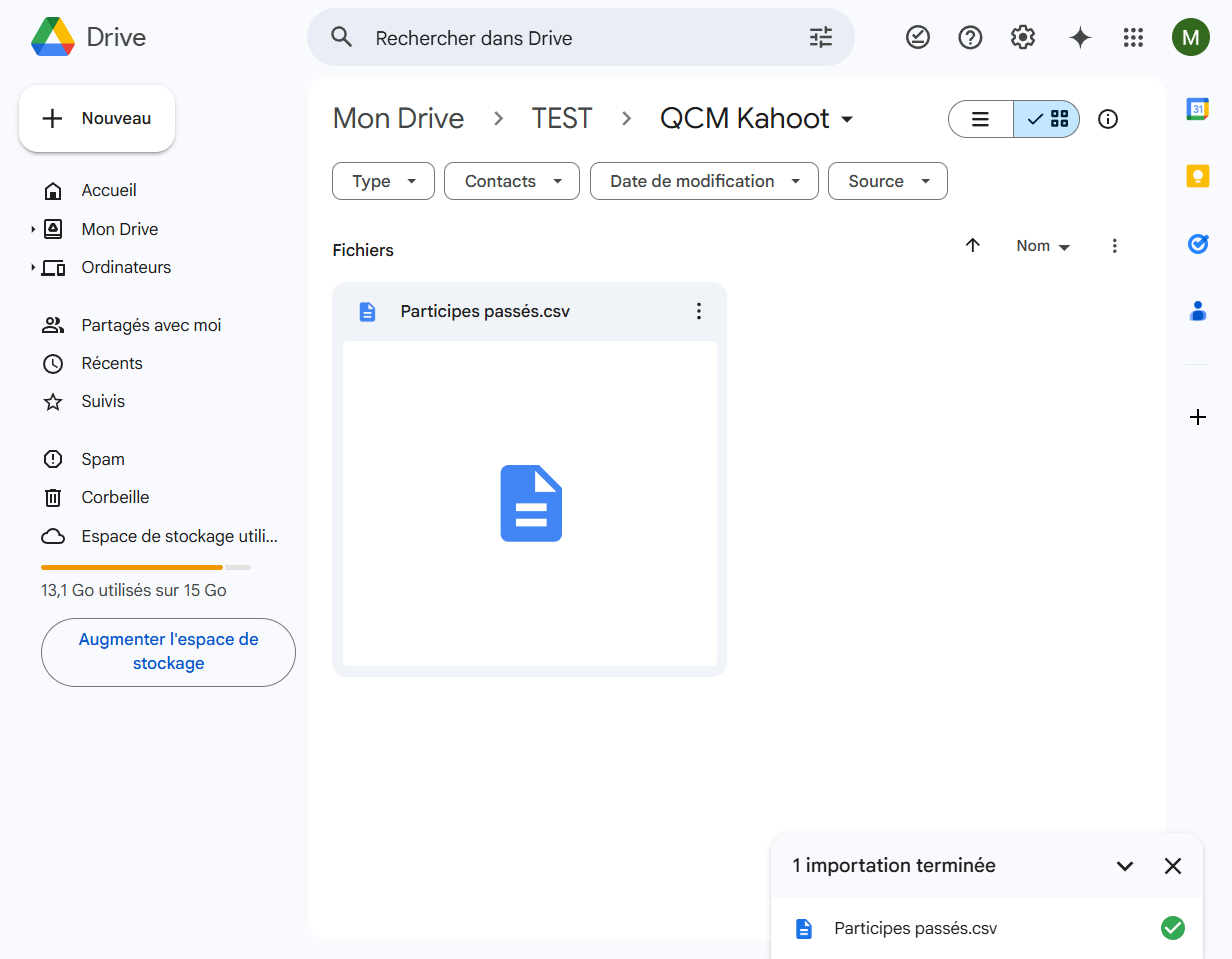
Task: Open the more actions menu on the Participes passés.csv card
Action: coord(699,311)
